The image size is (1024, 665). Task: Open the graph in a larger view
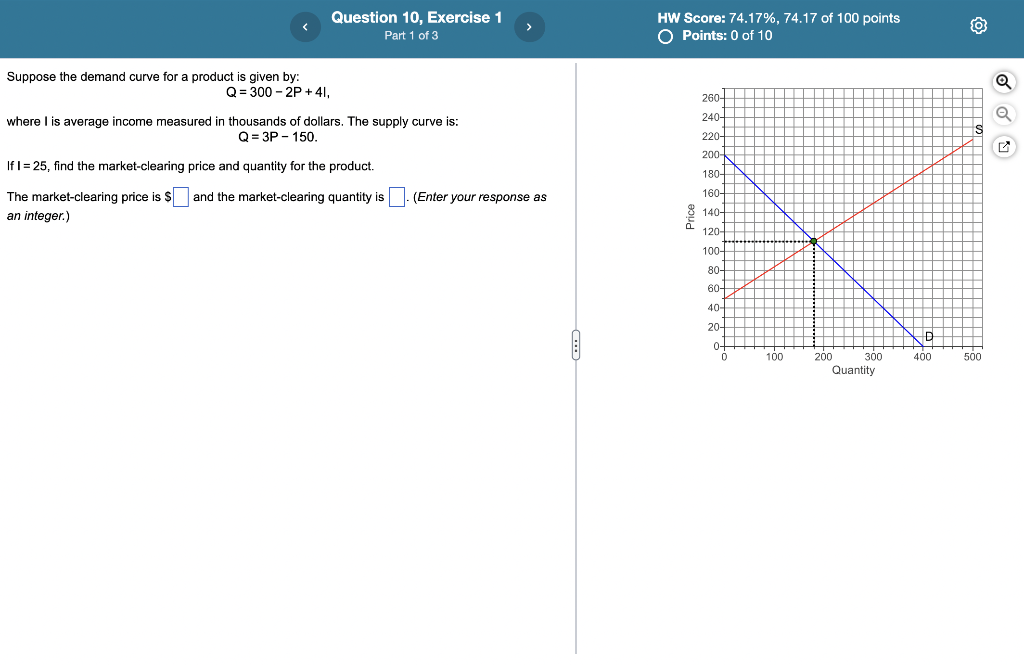[1003, 145]
